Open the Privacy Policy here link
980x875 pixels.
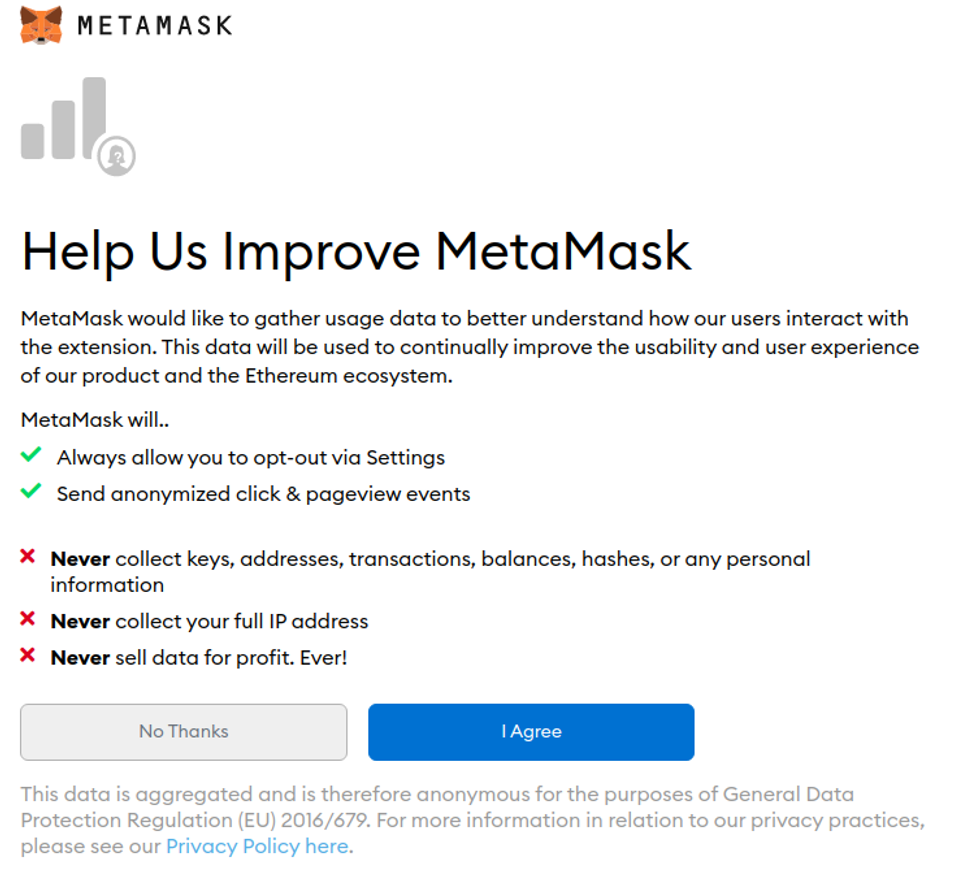click(x=257, y=846)
